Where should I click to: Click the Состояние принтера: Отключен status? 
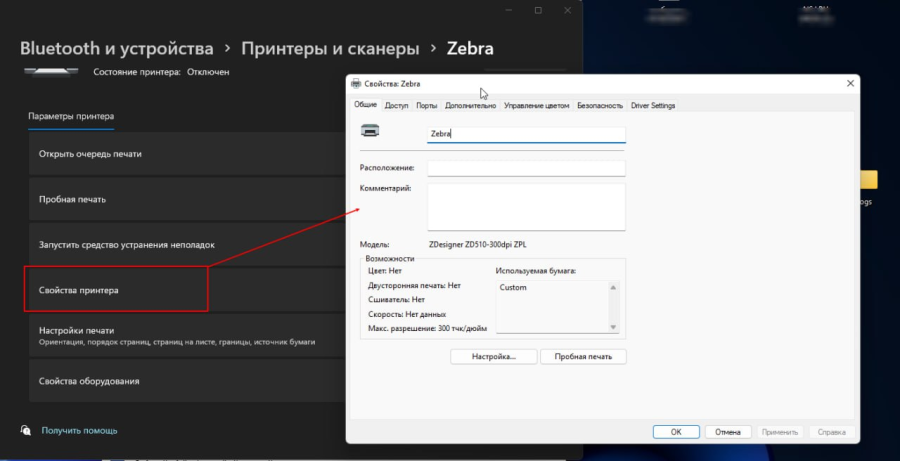[x=161, y=72]
